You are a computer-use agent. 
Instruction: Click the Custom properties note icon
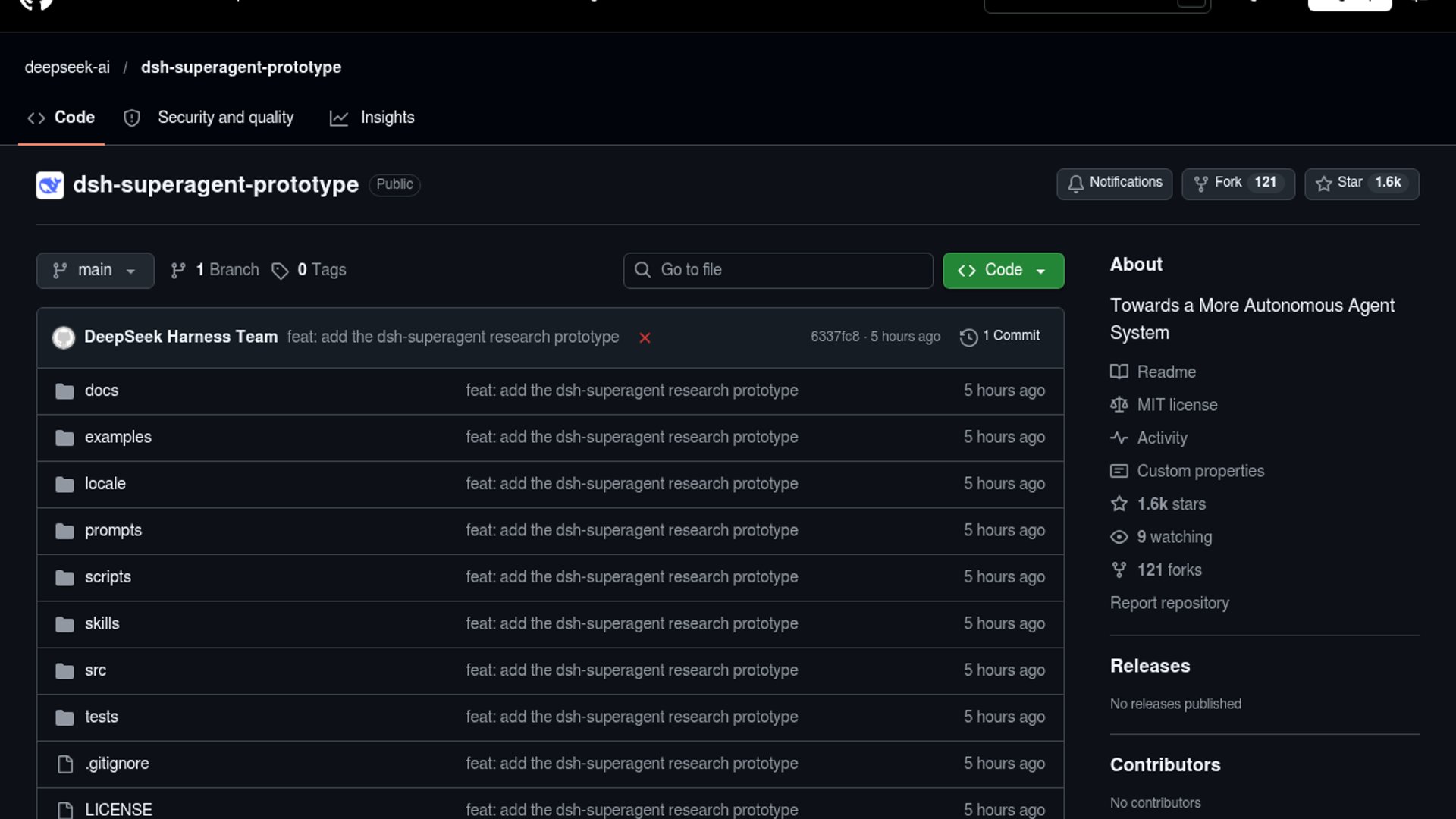(1119, 471)
